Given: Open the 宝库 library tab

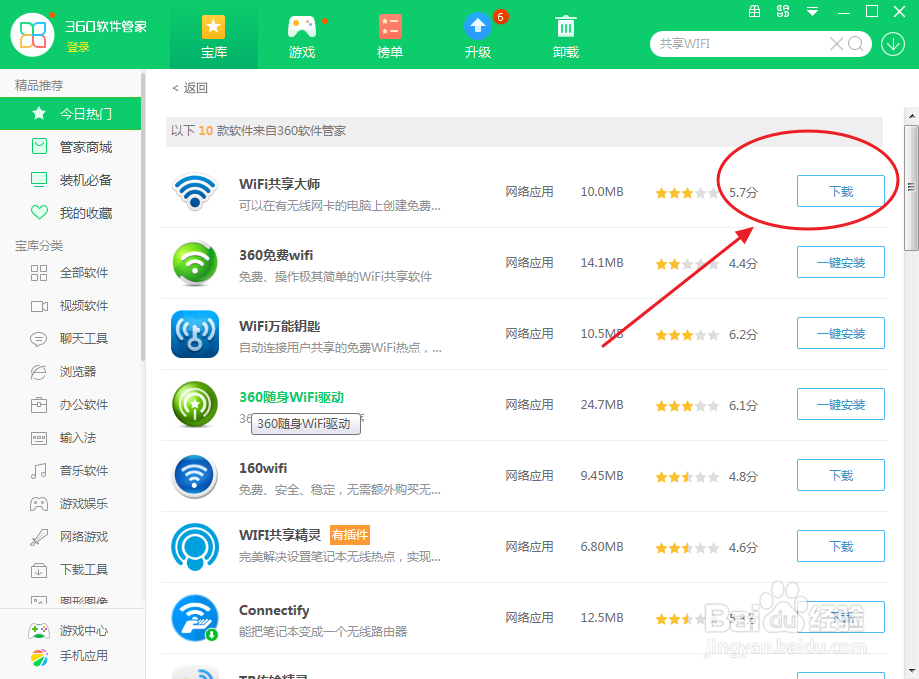Looking at the screenshot, I should tap(214, 36).
